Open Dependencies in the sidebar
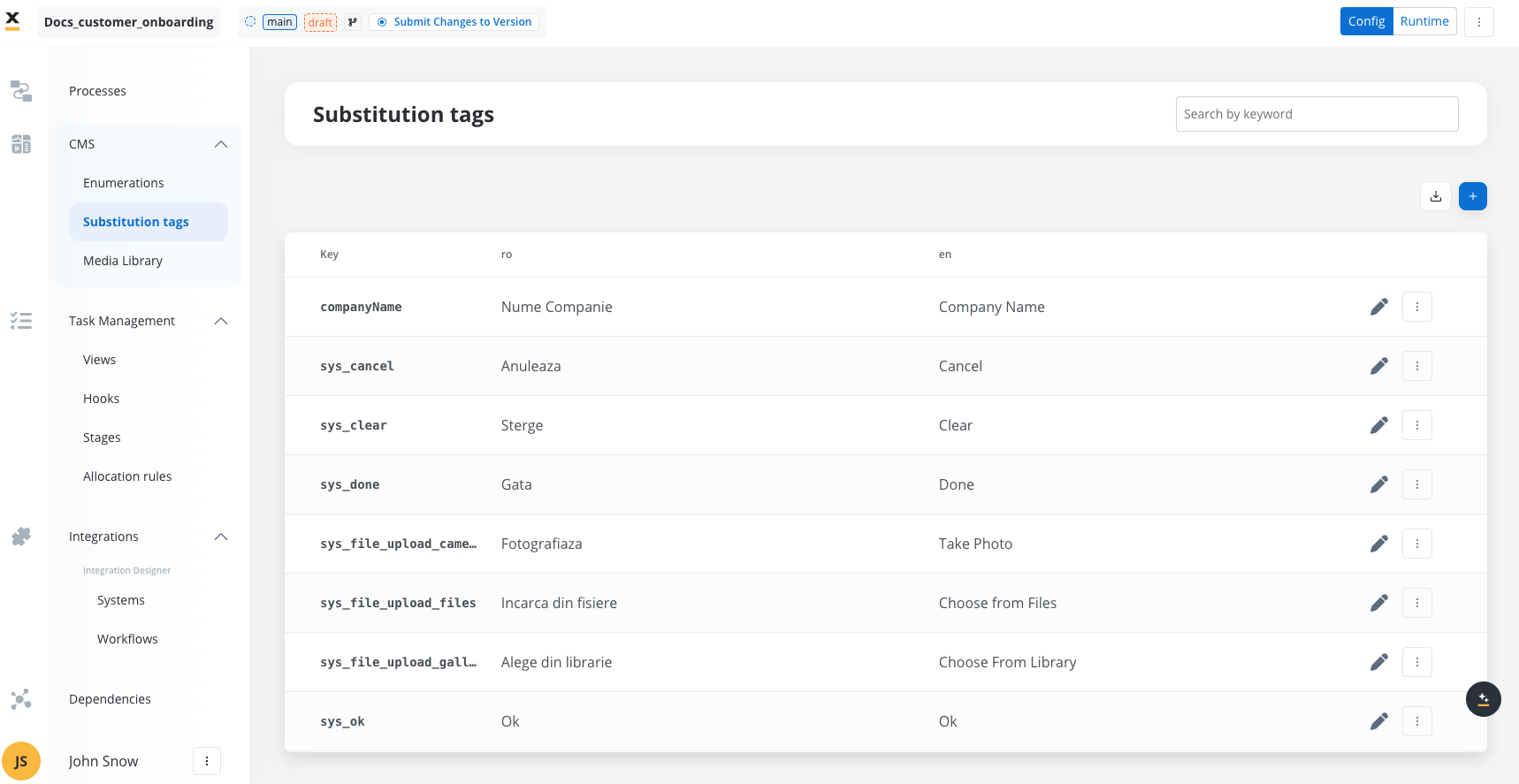 click(111, 699)
